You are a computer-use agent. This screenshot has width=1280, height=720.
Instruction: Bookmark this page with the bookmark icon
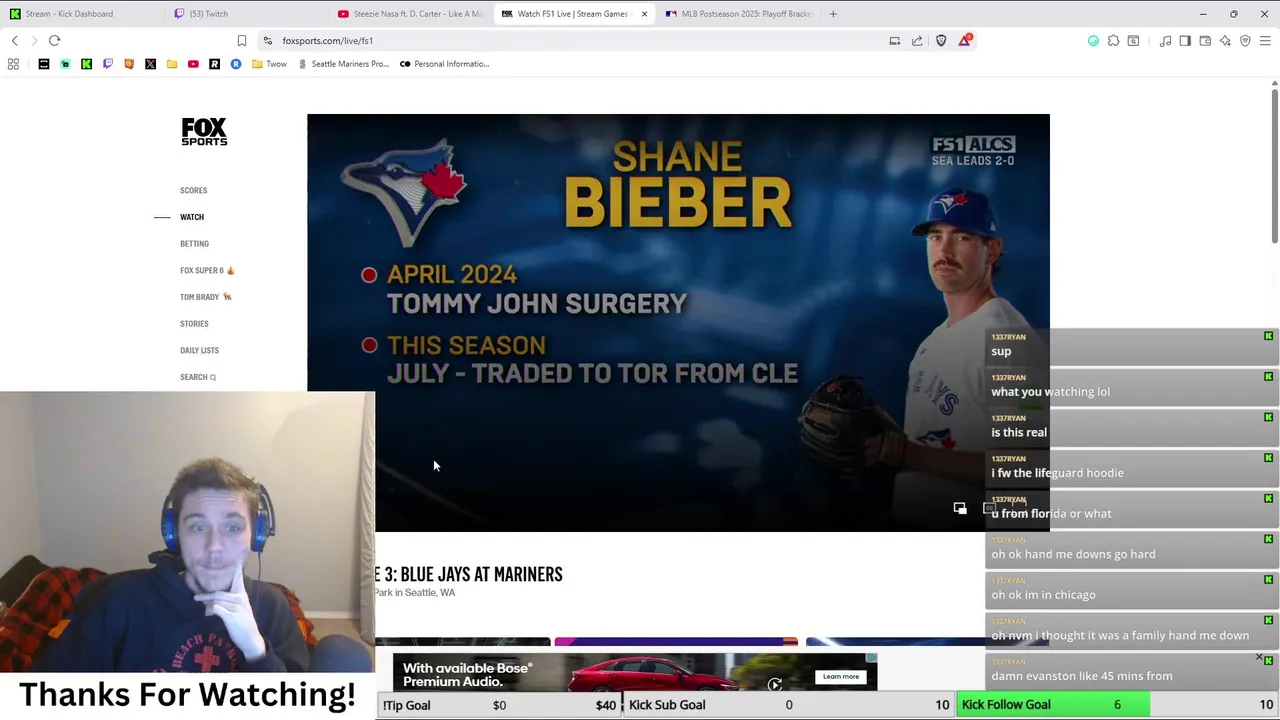click(241, 41)
